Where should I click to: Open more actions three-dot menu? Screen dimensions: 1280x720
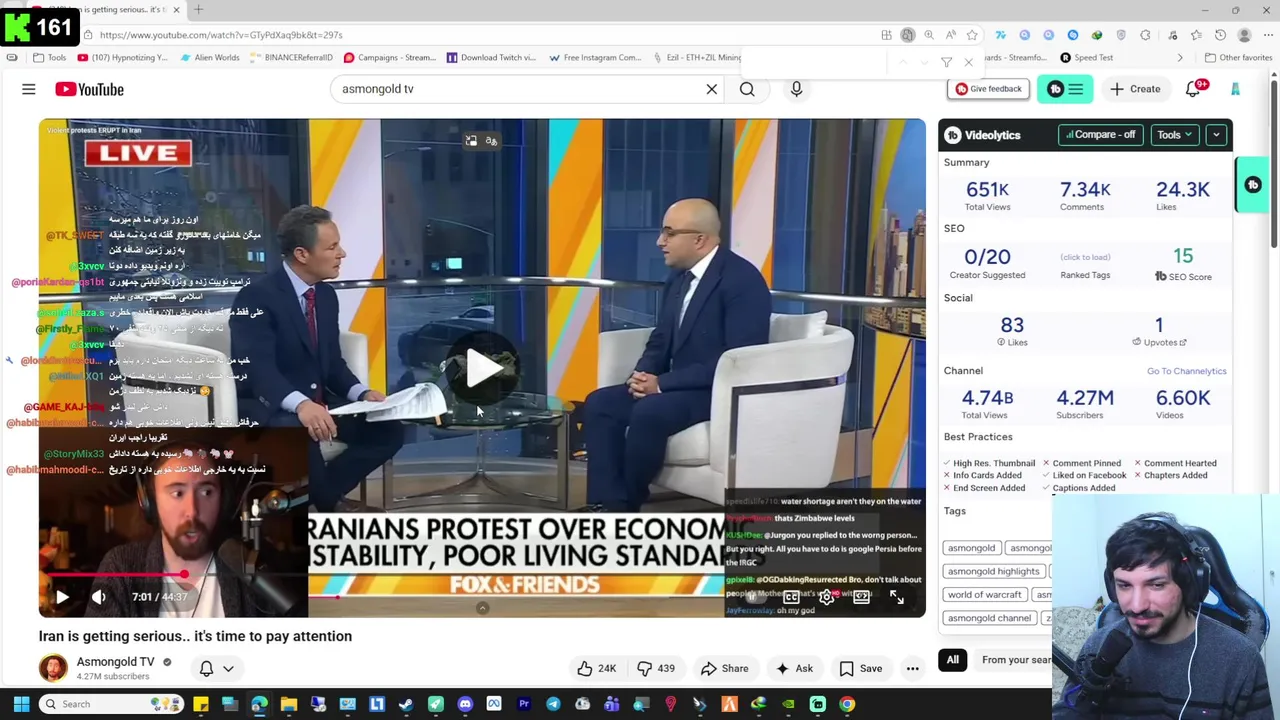pyautogui.click(x=912, y=668)
